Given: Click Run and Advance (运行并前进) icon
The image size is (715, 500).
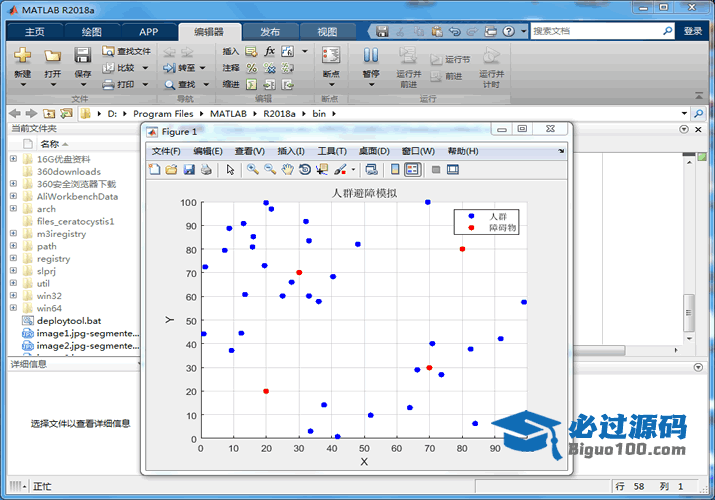Looking at the screenshot, I should [x=408, y=55].
